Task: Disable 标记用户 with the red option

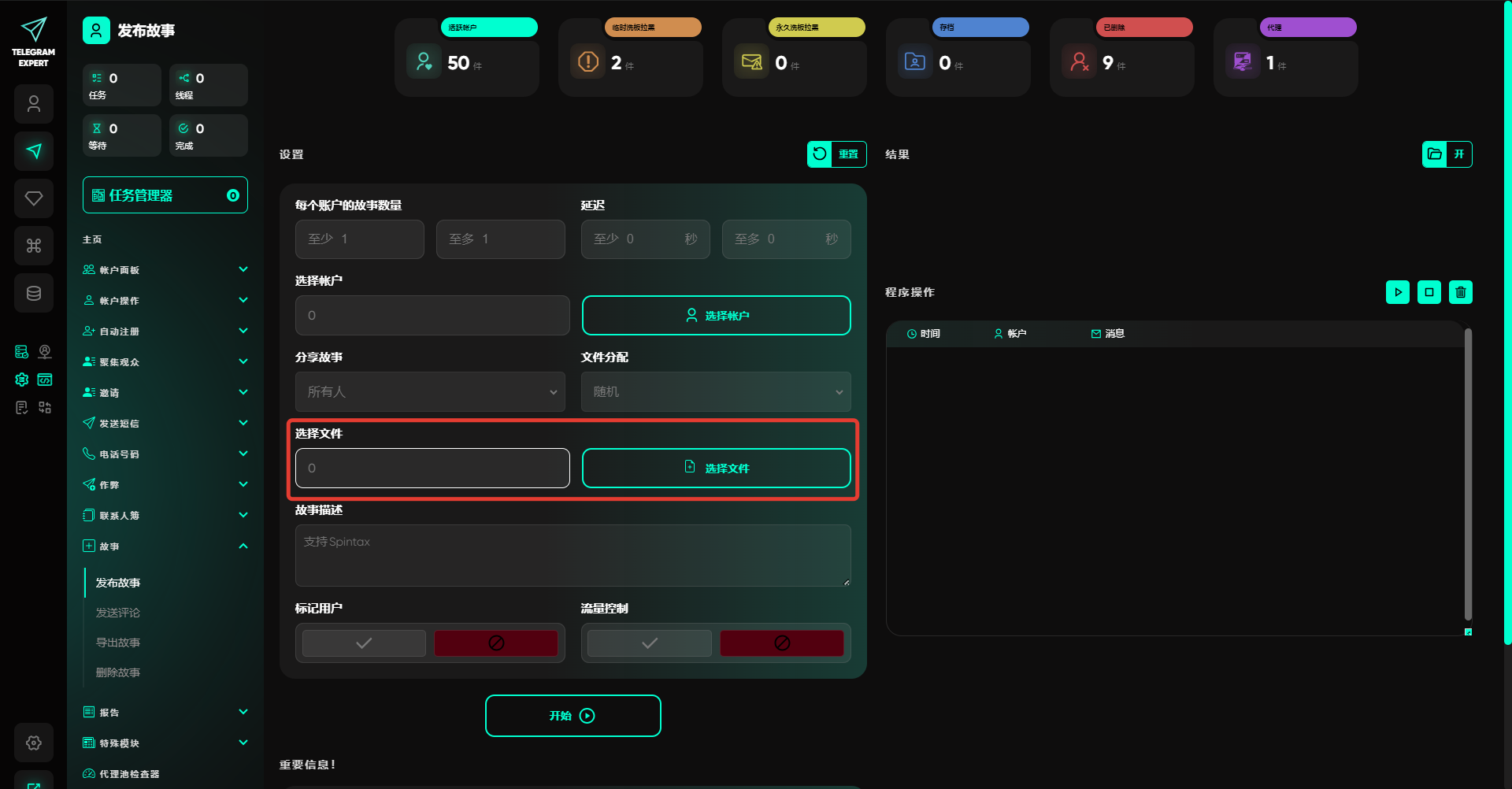Action: pos(496,643)
